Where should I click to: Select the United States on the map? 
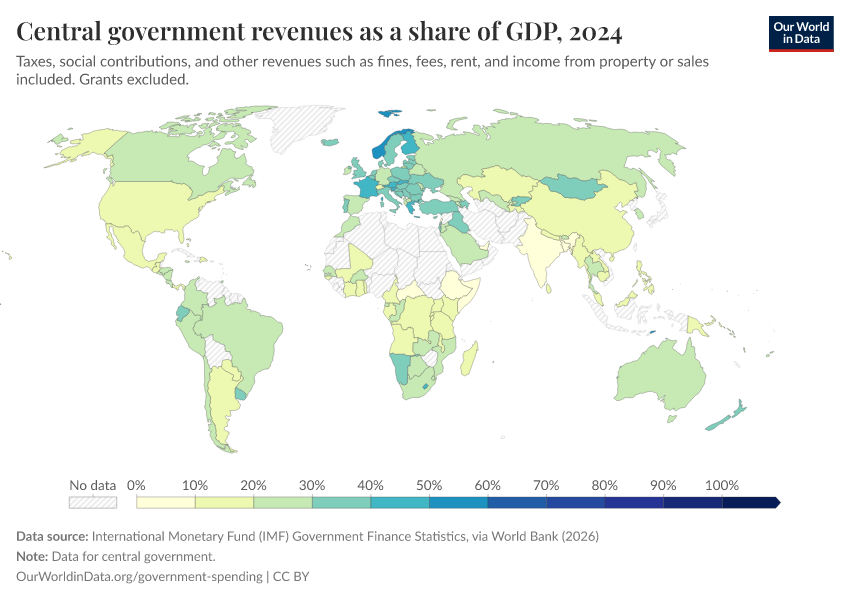(160, 210)
